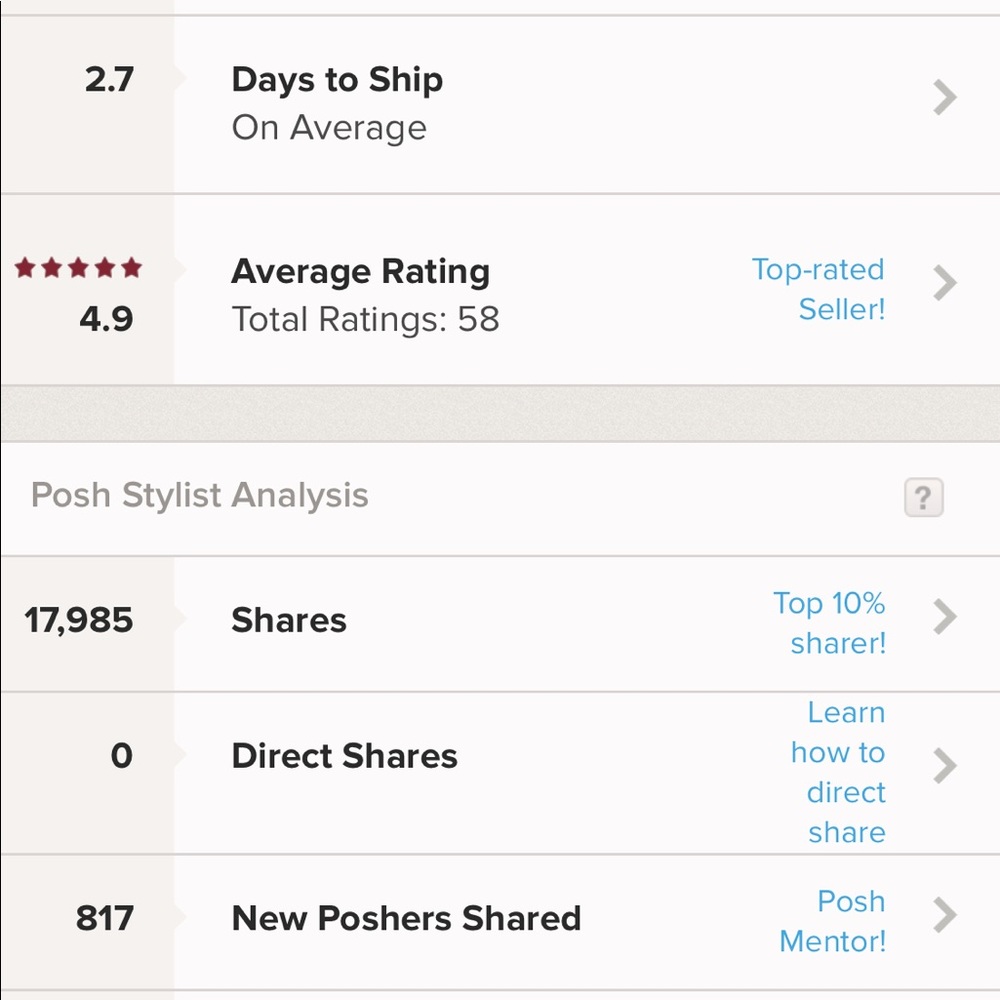Tap the Total Ratings: 58 text
Viewport: 1000px width, 1000px height.
(x=365, y=320)
